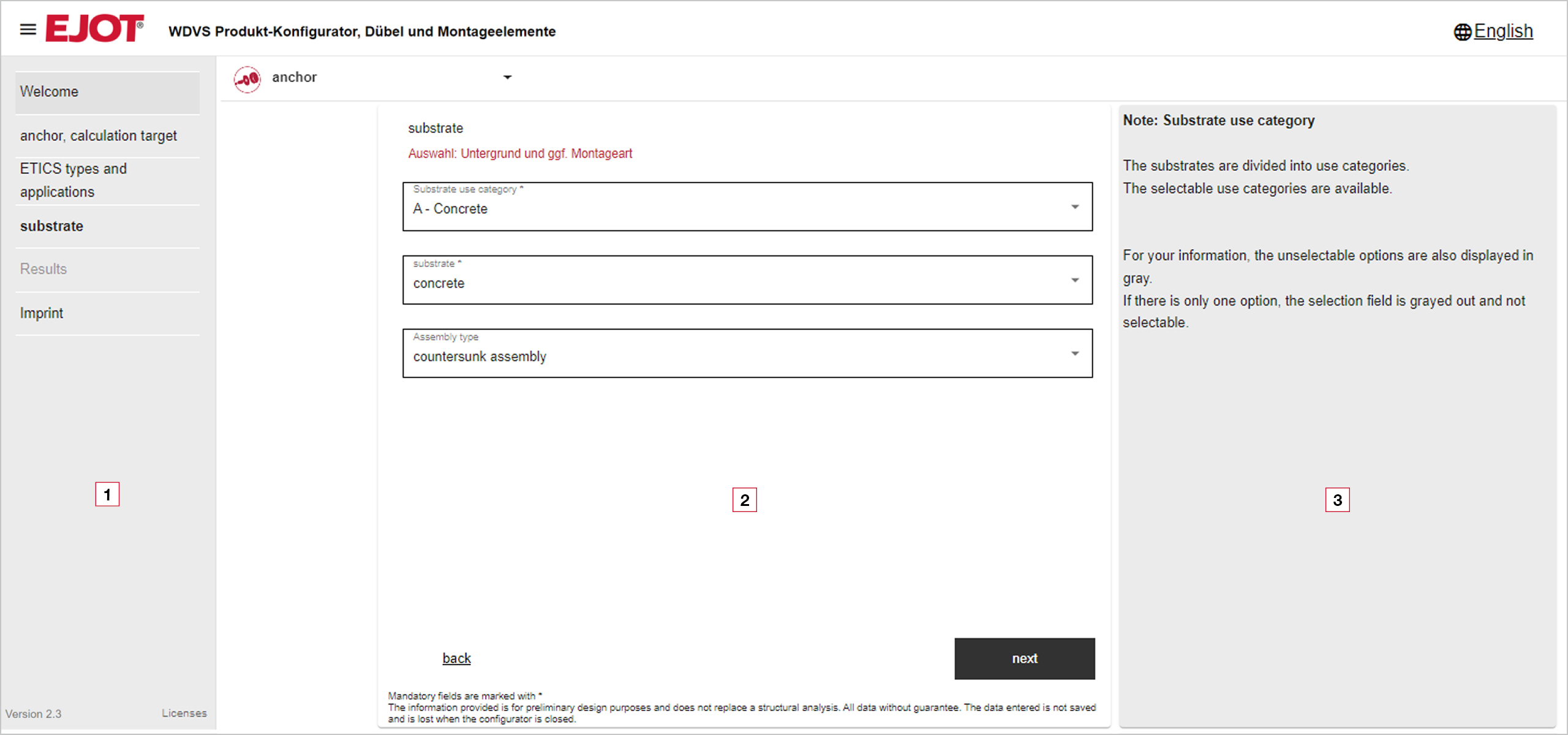The width and height of the screenshot is (1568, 735).
Task: Click numbered marker icon labeled 3
Action: tap(1339, 500)
